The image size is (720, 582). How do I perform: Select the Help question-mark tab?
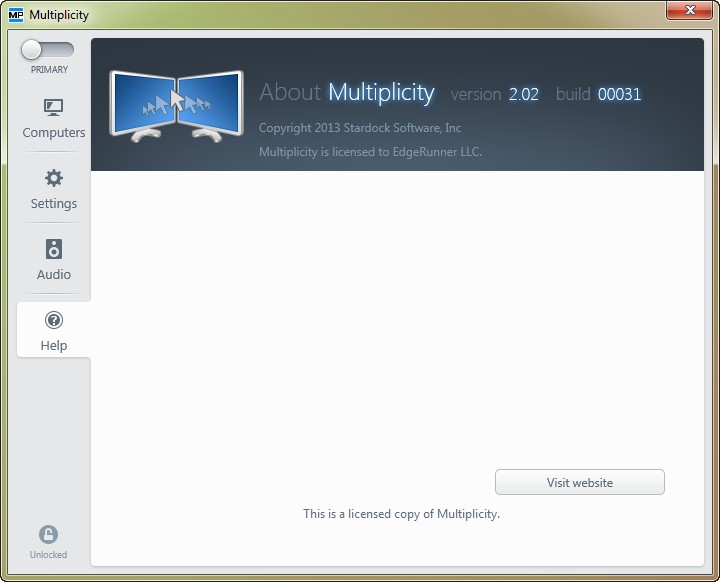pyautogui.click(x=54, y=330)
